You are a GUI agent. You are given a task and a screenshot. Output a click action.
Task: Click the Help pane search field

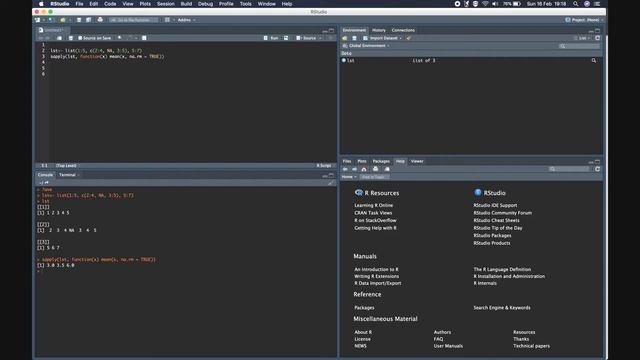pyautogui.click(x=569, y=169)
